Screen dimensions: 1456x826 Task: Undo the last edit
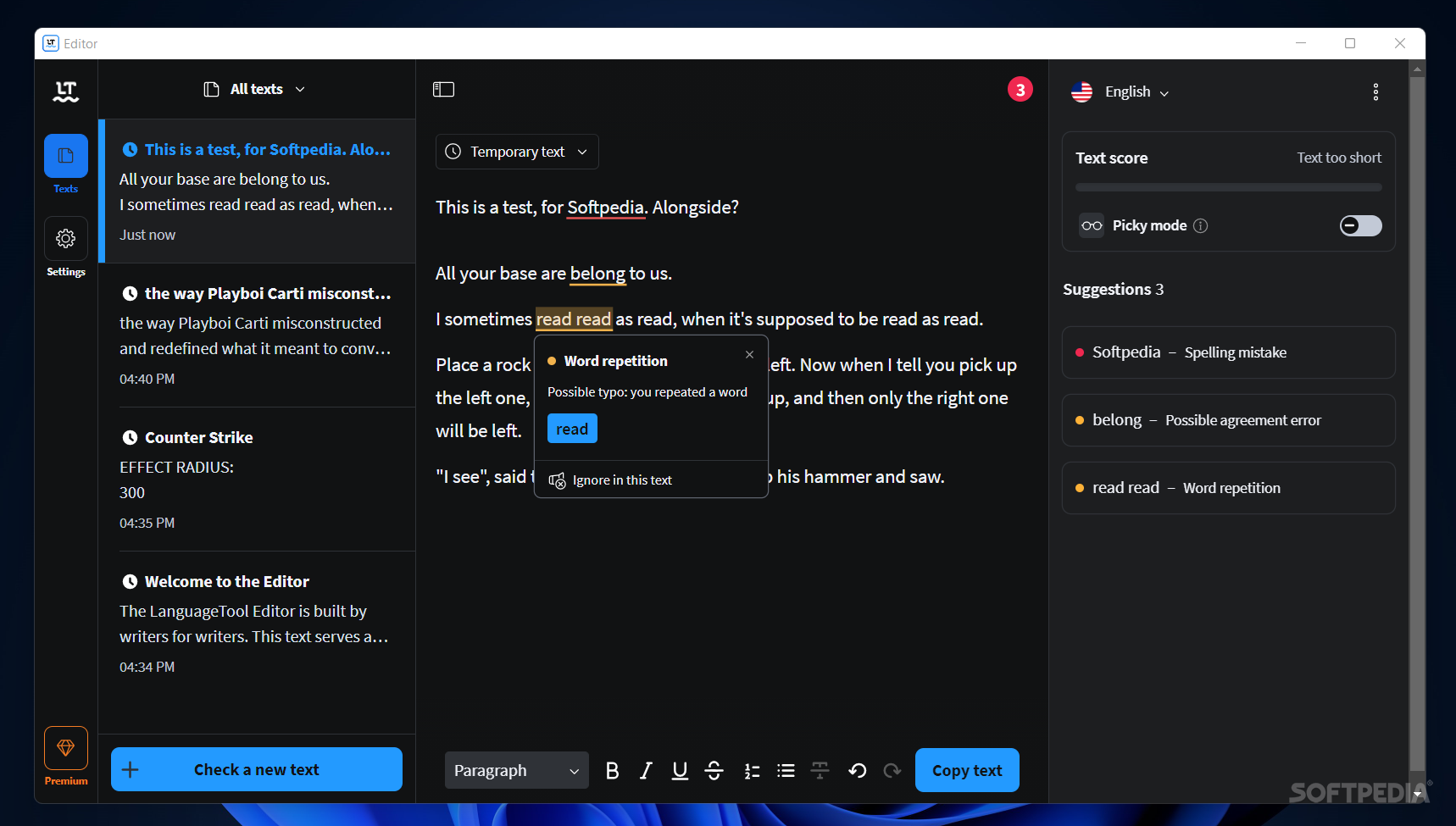[857, 770]
